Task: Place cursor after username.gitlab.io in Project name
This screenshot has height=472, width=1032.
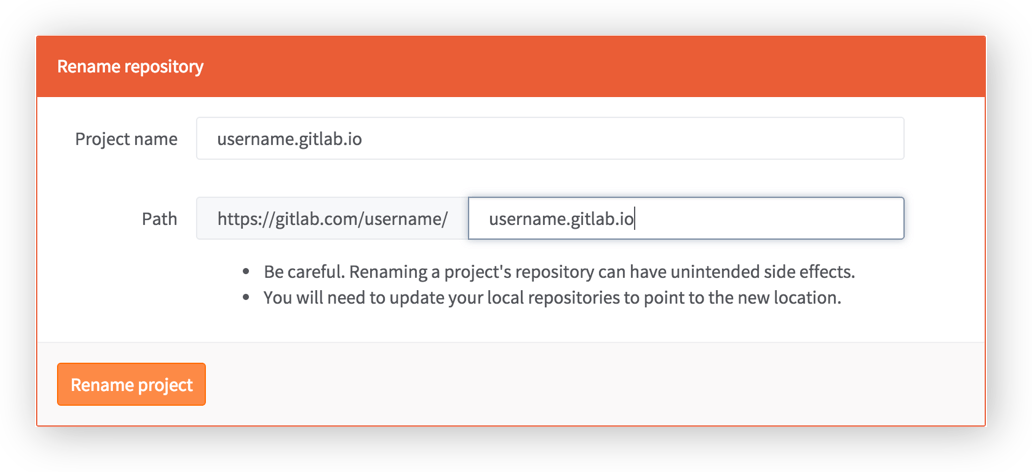Action: tap(364, 139)
